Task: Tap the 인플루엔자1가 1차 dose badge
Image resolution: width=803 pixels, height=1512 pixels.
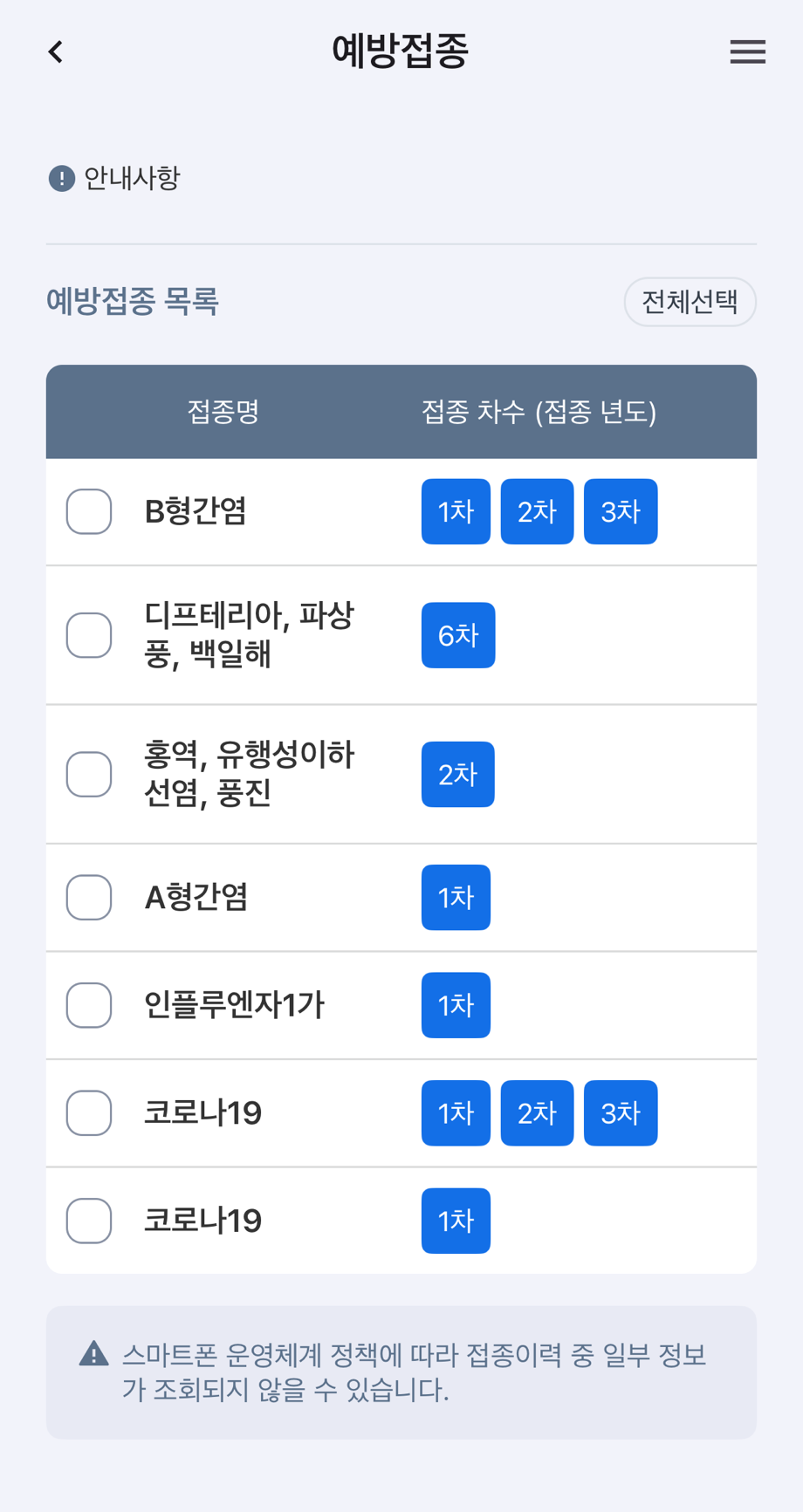Action: click(456, 1005)
